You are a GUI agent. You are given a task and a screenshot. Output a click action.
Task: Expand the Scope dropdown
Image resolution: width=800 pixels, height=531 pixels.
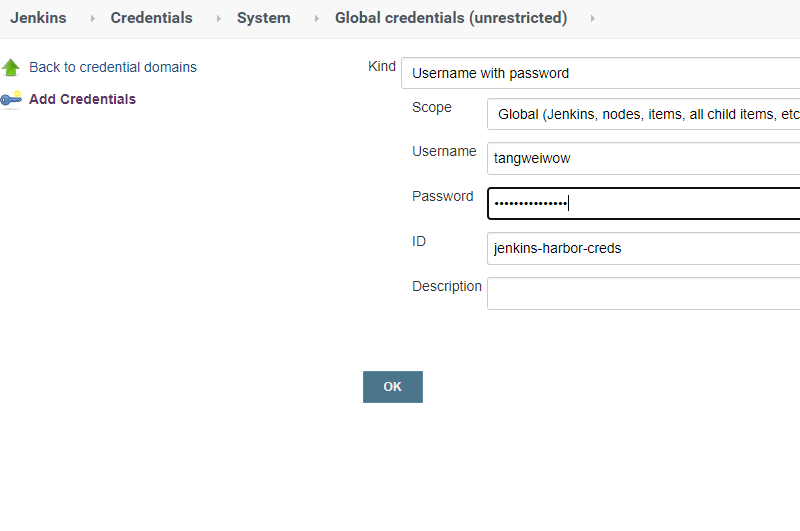point(643,115)
